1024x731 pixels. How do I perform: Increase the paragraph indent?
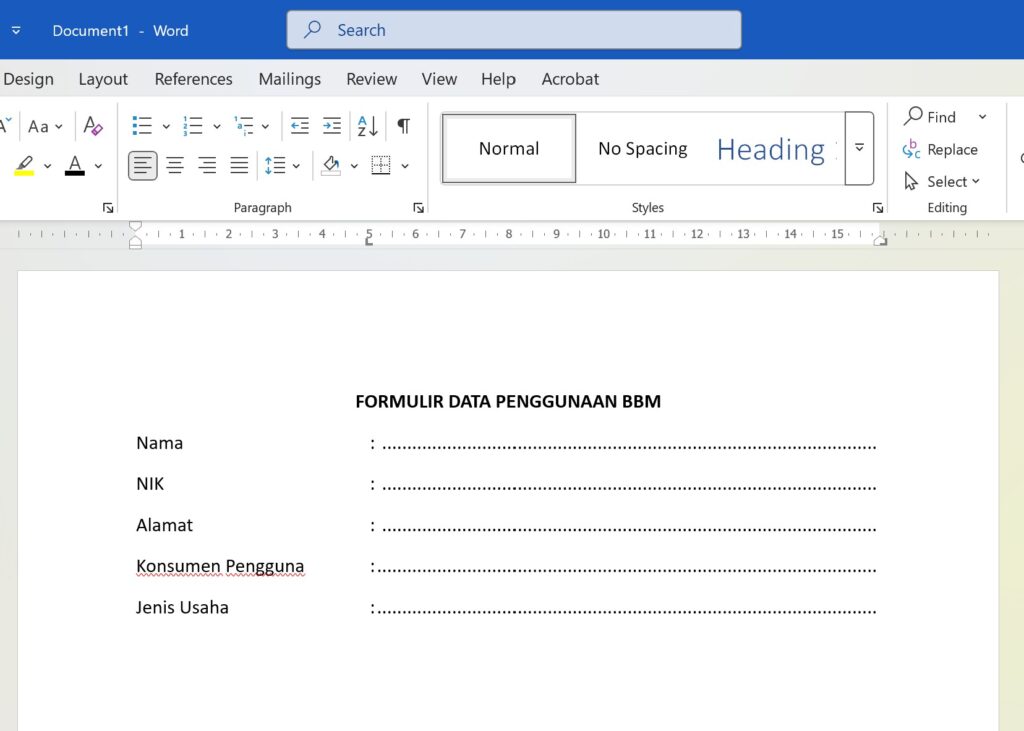[332, 125]
